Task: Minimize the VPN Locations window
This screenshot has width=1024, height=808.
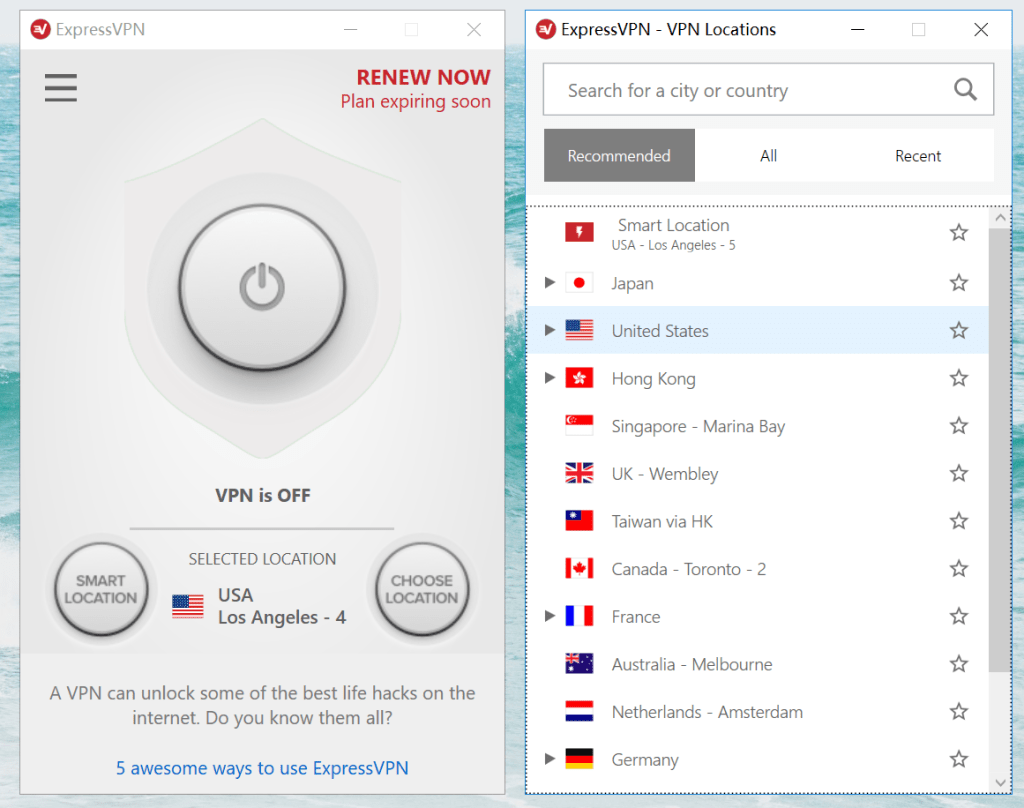Action: (x=857, y=29)
